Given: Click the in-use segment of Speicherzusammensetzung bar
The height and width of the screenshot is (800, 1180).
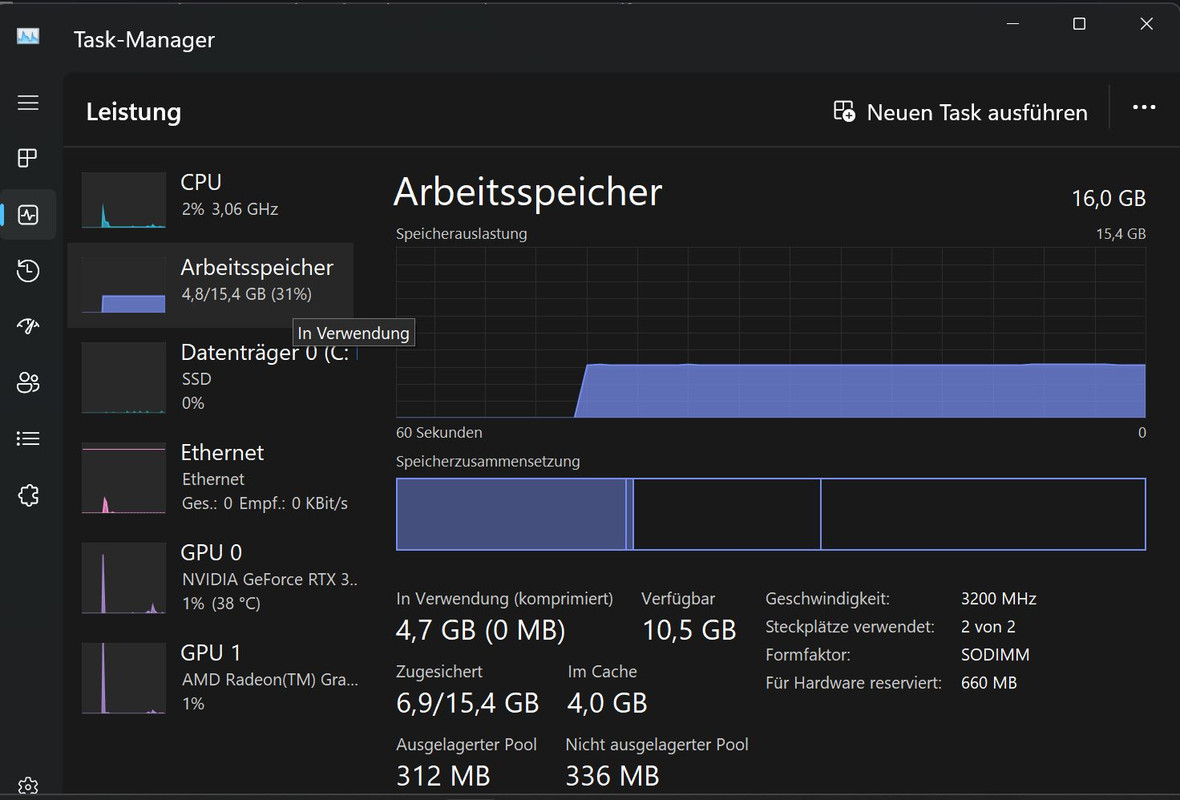Looking at the screenshot, I should (511, 514).
